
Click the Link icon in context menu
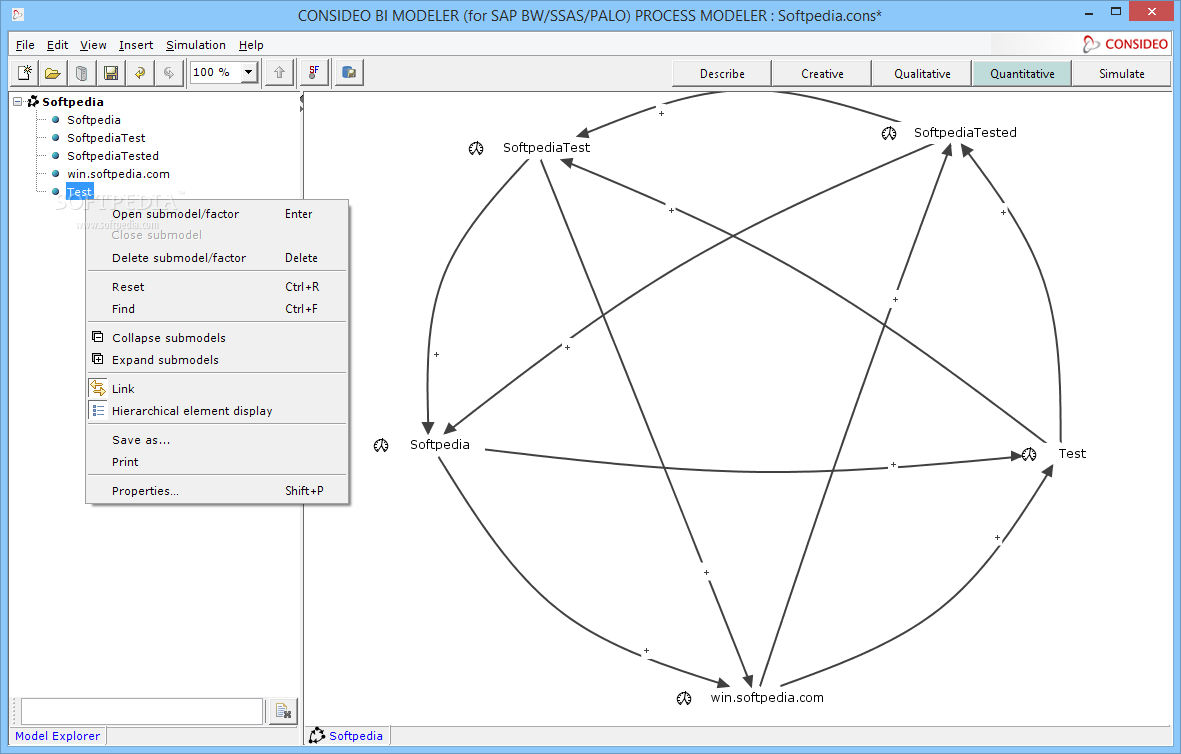(x=98, y=389)
